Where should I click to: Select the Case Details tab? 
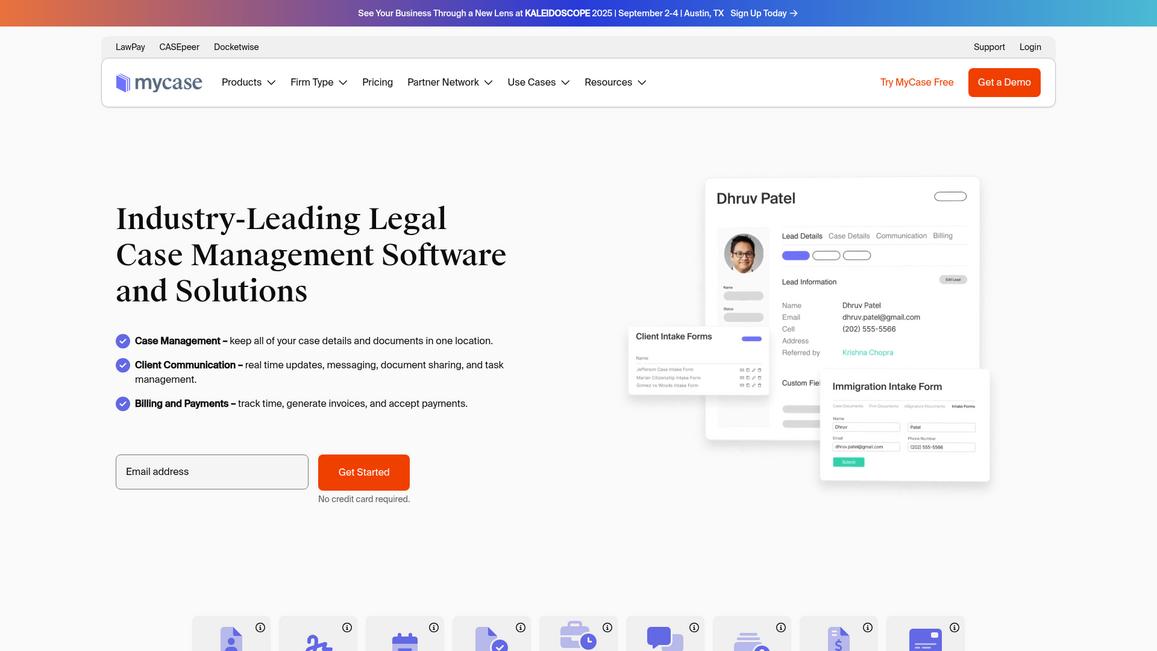[849, 236]
